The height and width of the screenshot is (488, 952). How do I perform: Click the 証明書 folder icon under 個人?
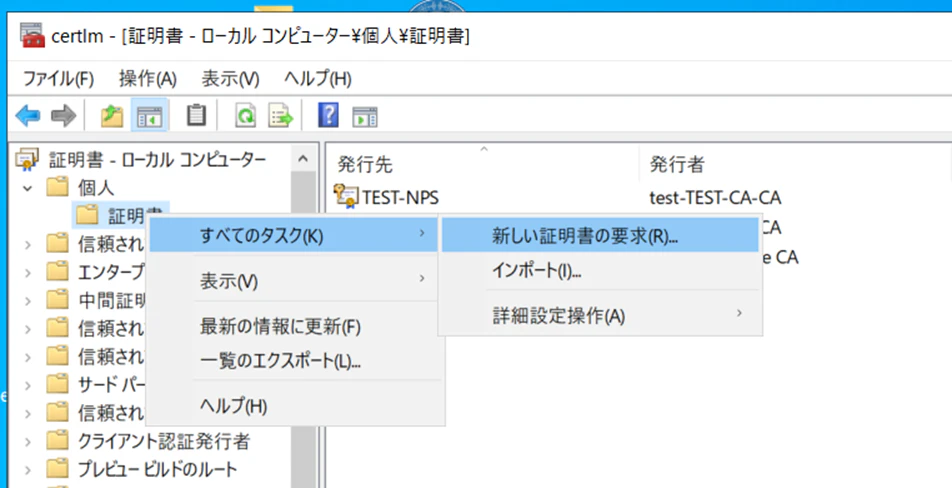click(87, 214)
